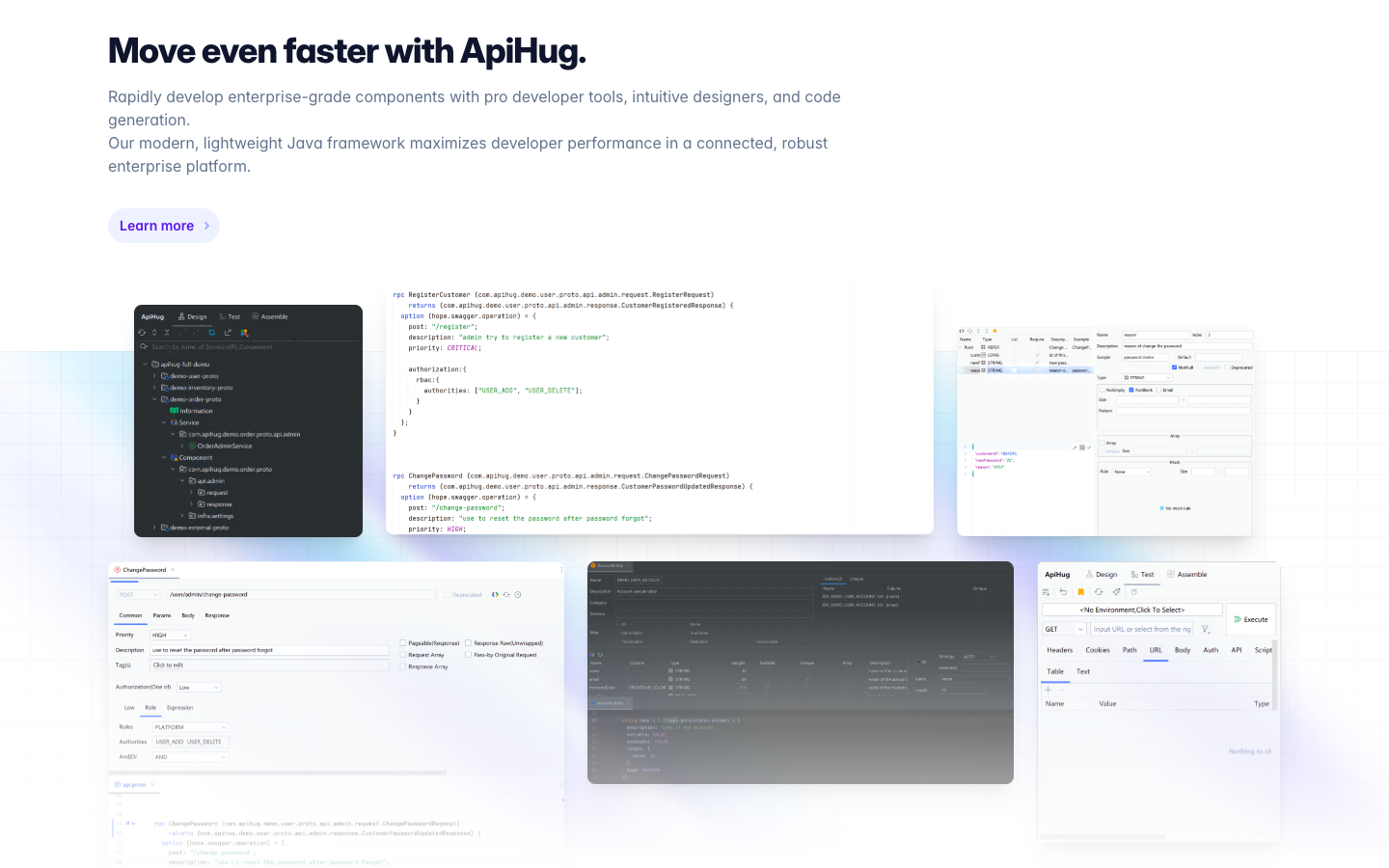Select the Information item in the tree
1389x868 pixels.
click(192, 411)
